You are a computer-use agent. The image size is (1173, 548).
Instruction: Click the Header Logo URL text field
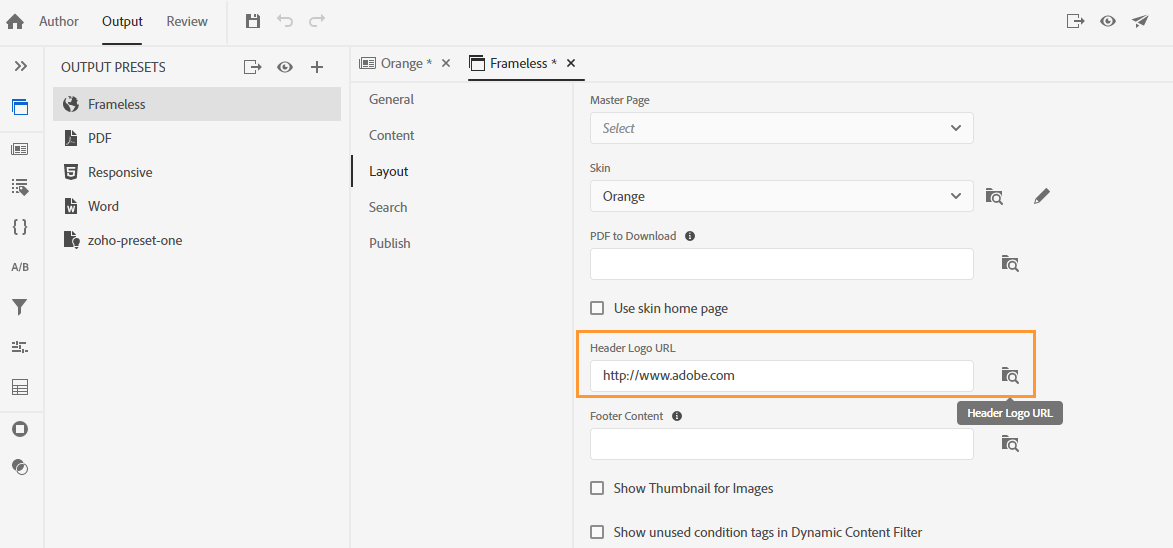coord(781,376)
